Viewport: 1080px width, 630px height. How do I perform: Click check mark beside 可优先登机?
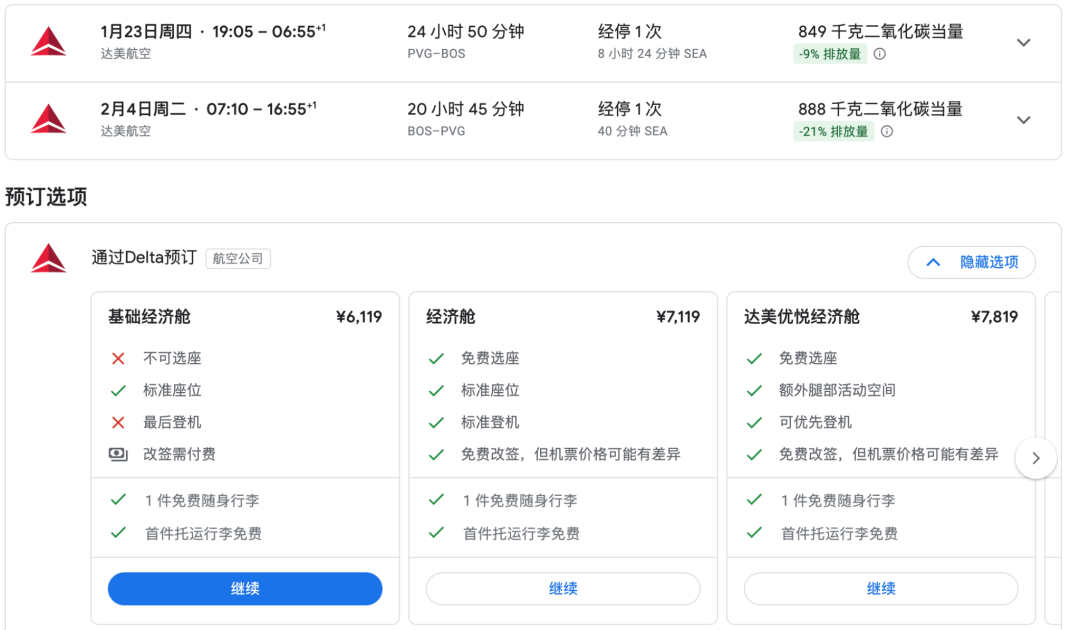click(x=754, y=422)
